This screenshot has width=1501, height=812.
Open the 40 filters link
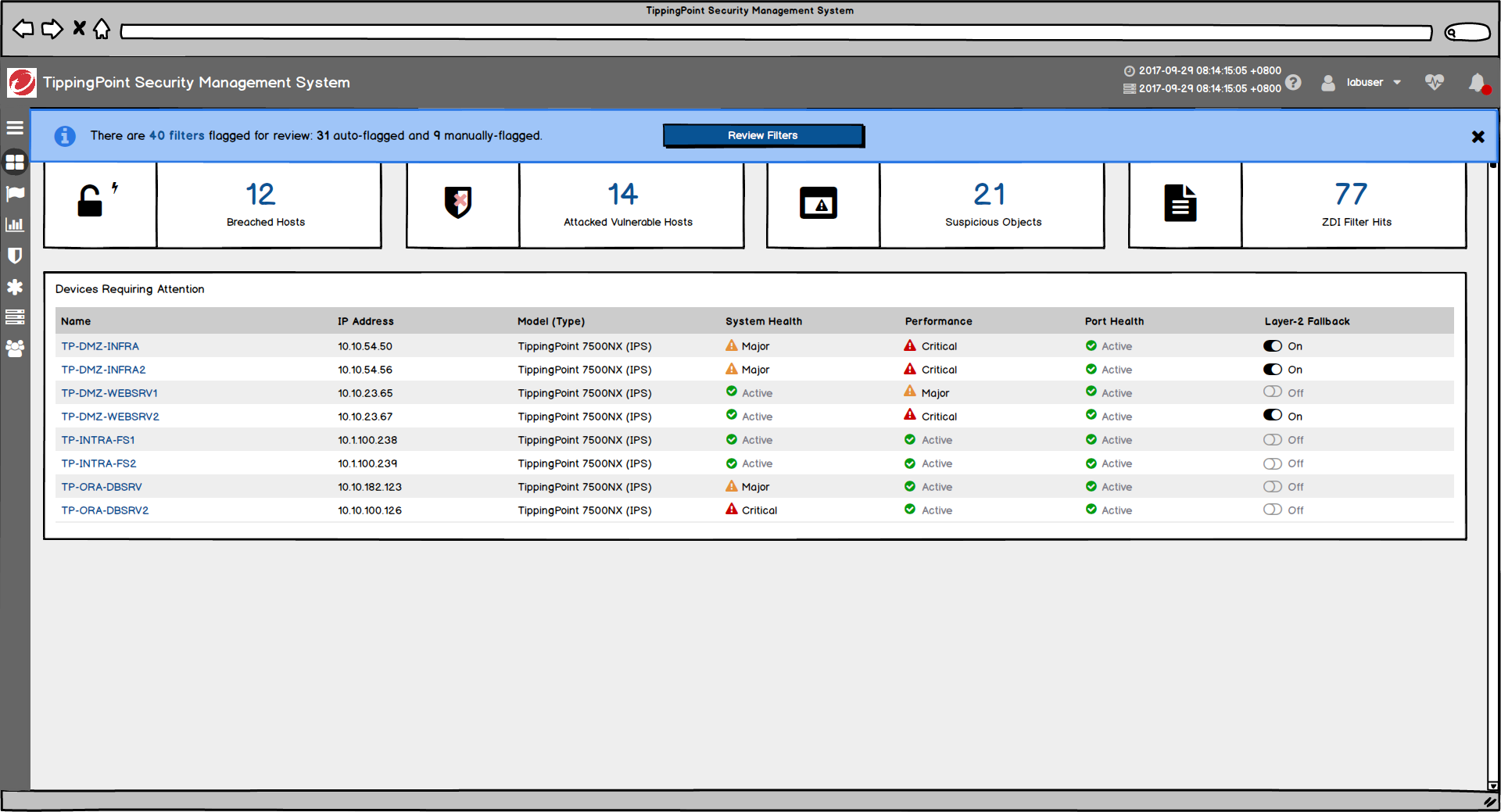coord(177,135)
